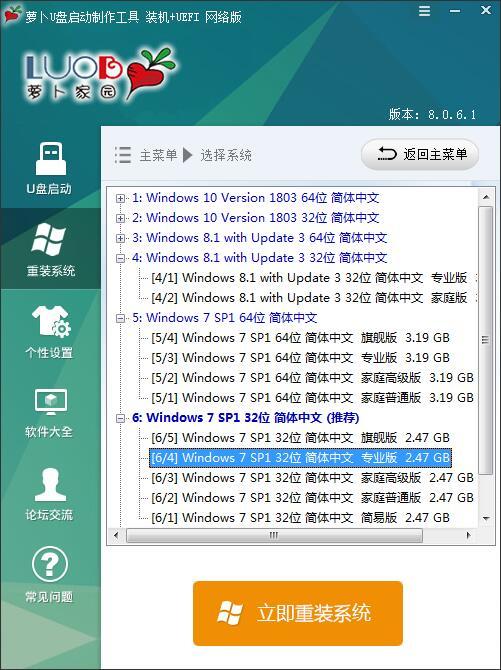The height and width of the screenshot is (670, 501).
Task: Select [5/3] Windows 7 64位 专业版
Action: pos(300,358)
